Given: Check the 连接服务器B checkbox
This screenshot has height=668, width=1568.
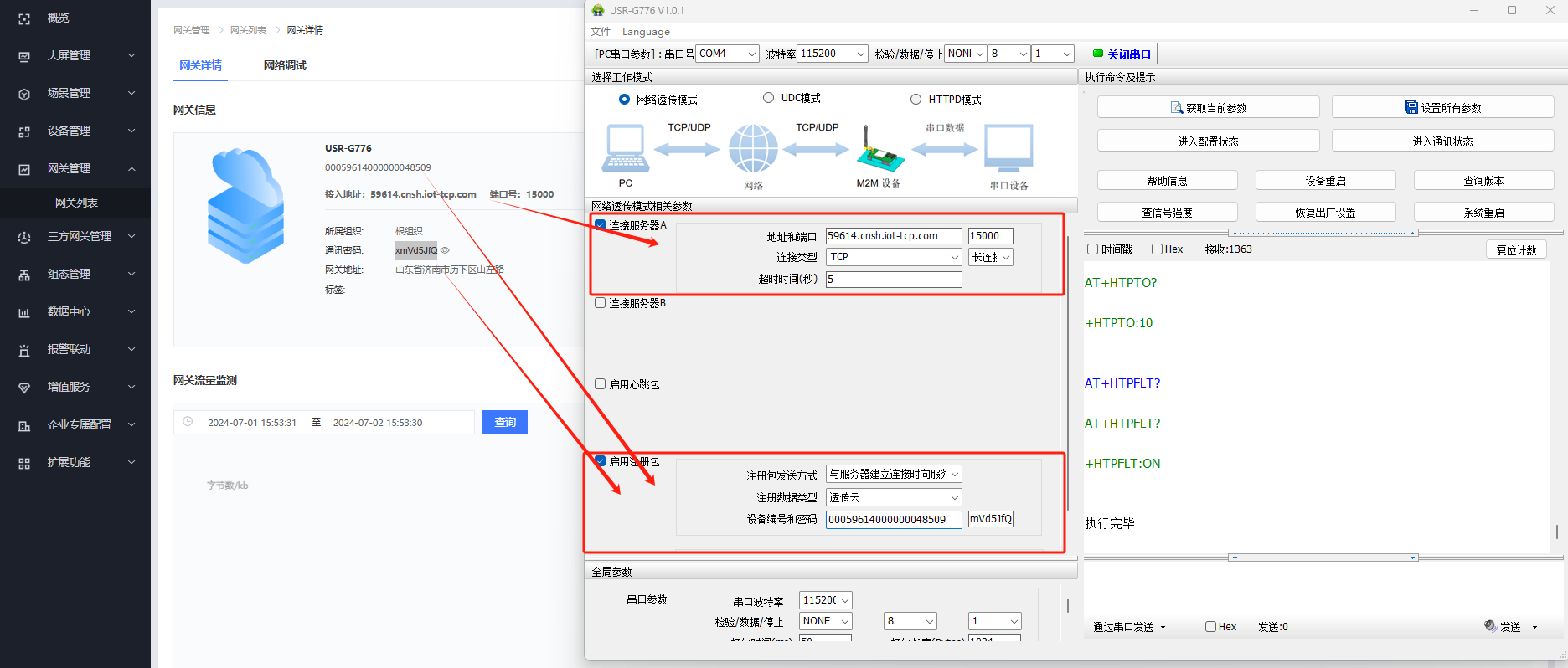Looking at the screenshot, I should click(x=600, y=303).
